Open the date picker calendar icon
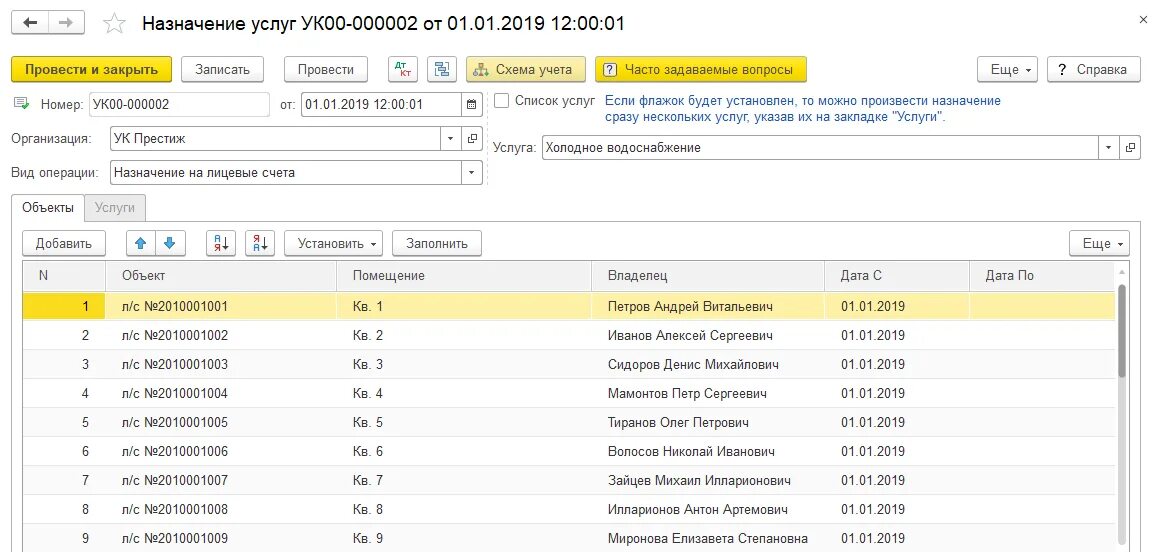Image resolution: width=1153 pixels, height=552 pixels. [472, 104]
